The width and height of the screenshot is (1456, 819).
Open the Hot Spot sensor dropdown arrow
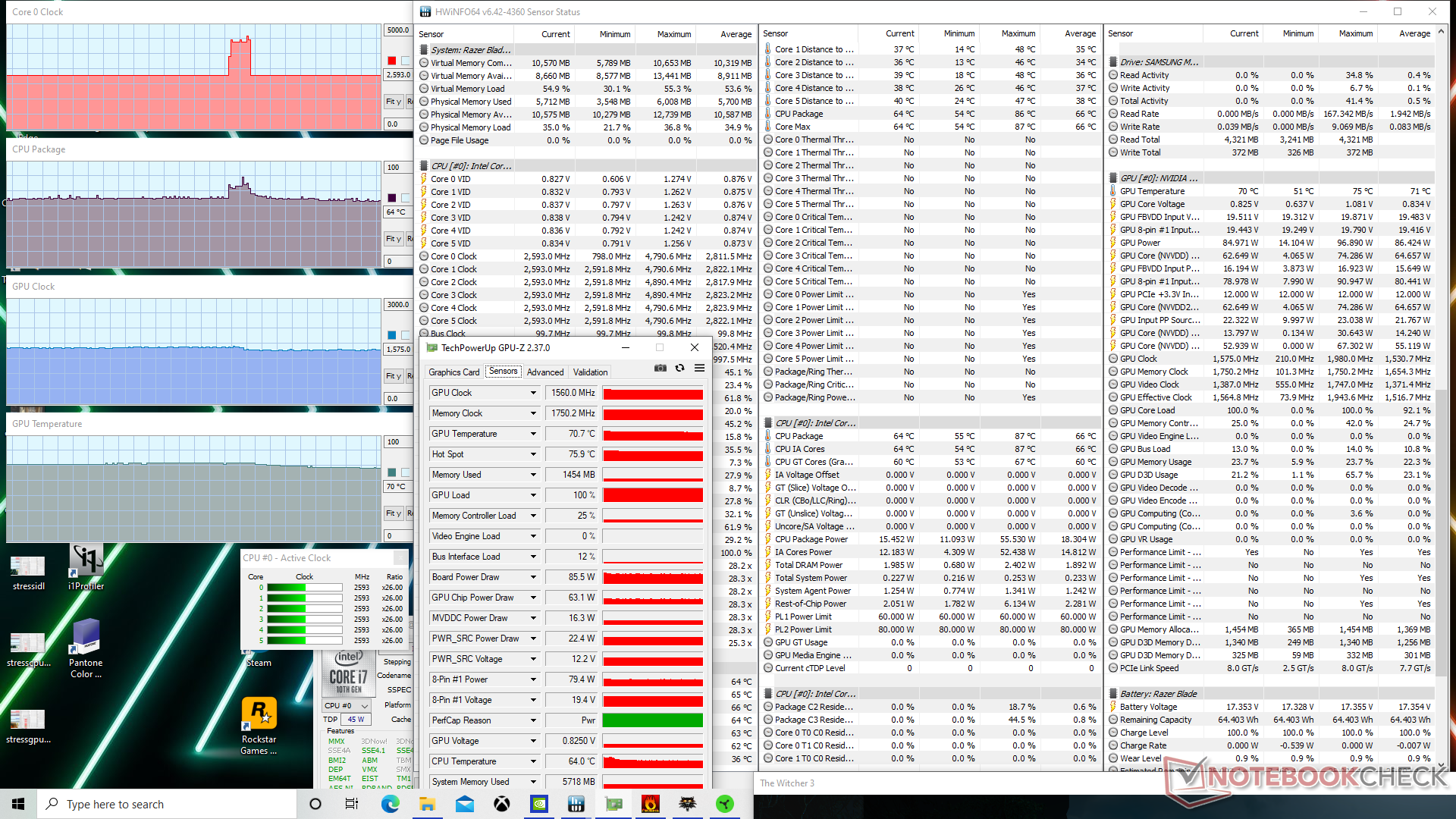click(533, 454)
